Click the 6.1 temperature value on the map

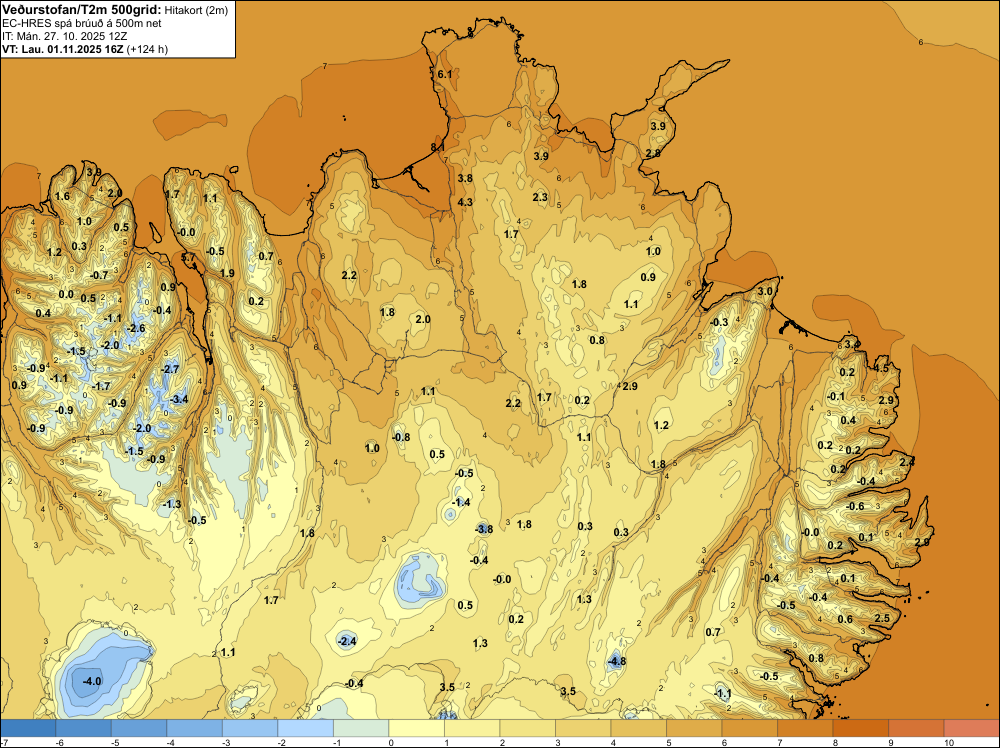tap(445, 74)
